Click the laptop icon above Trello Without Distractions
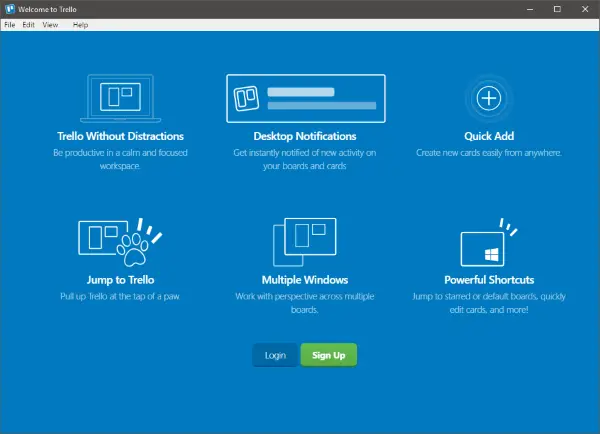 point(121,98)
